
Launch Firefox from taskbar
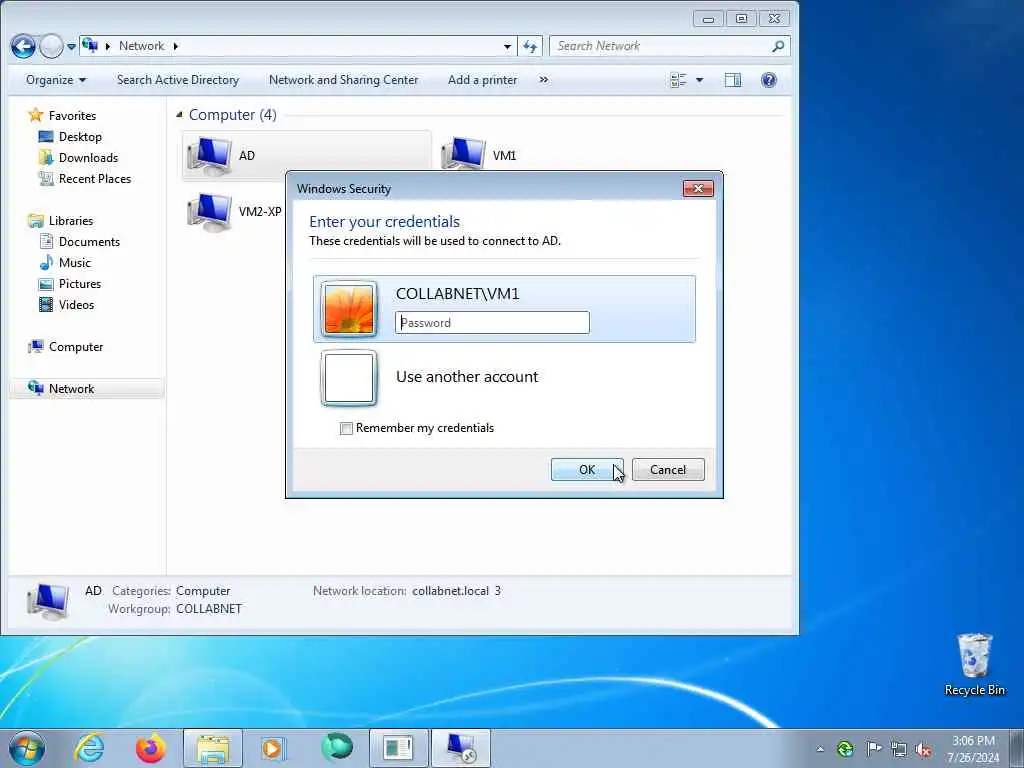click(151, 748)
